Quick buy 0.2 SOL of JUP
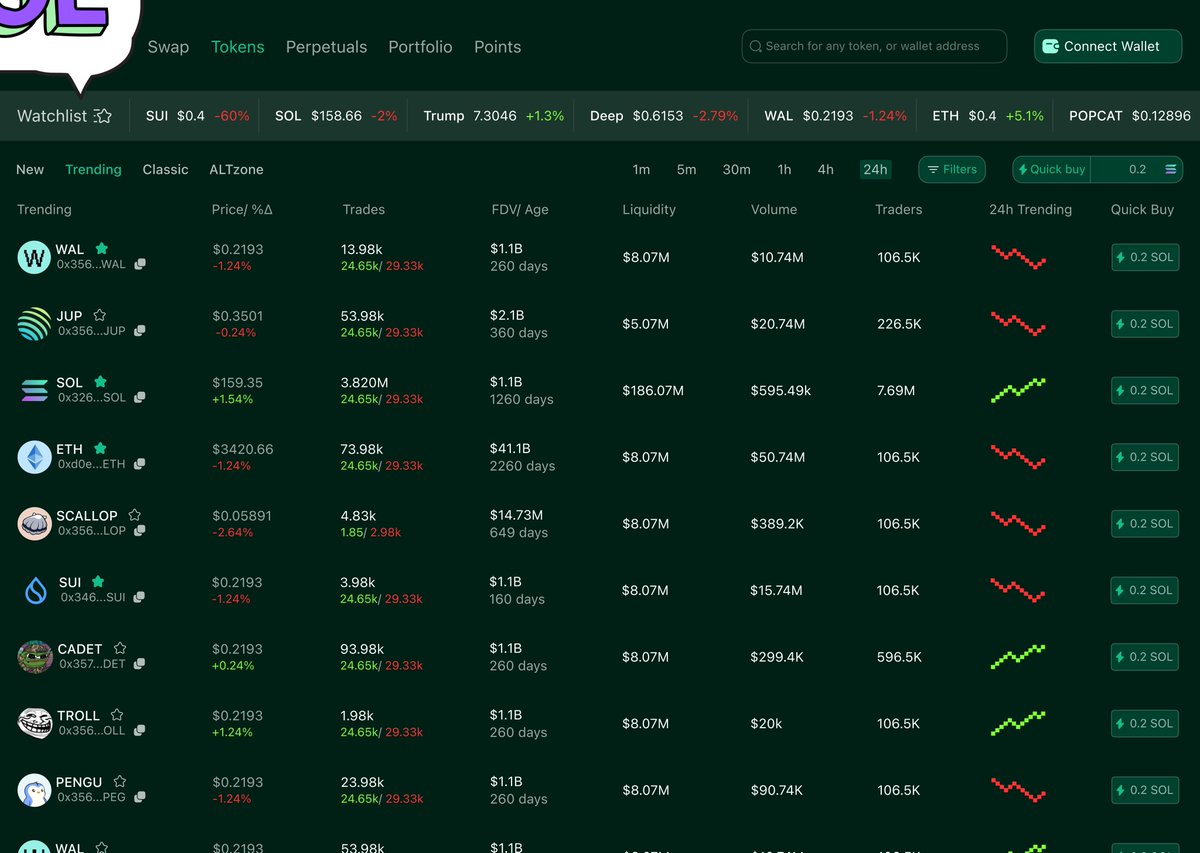 point(1145,324)
